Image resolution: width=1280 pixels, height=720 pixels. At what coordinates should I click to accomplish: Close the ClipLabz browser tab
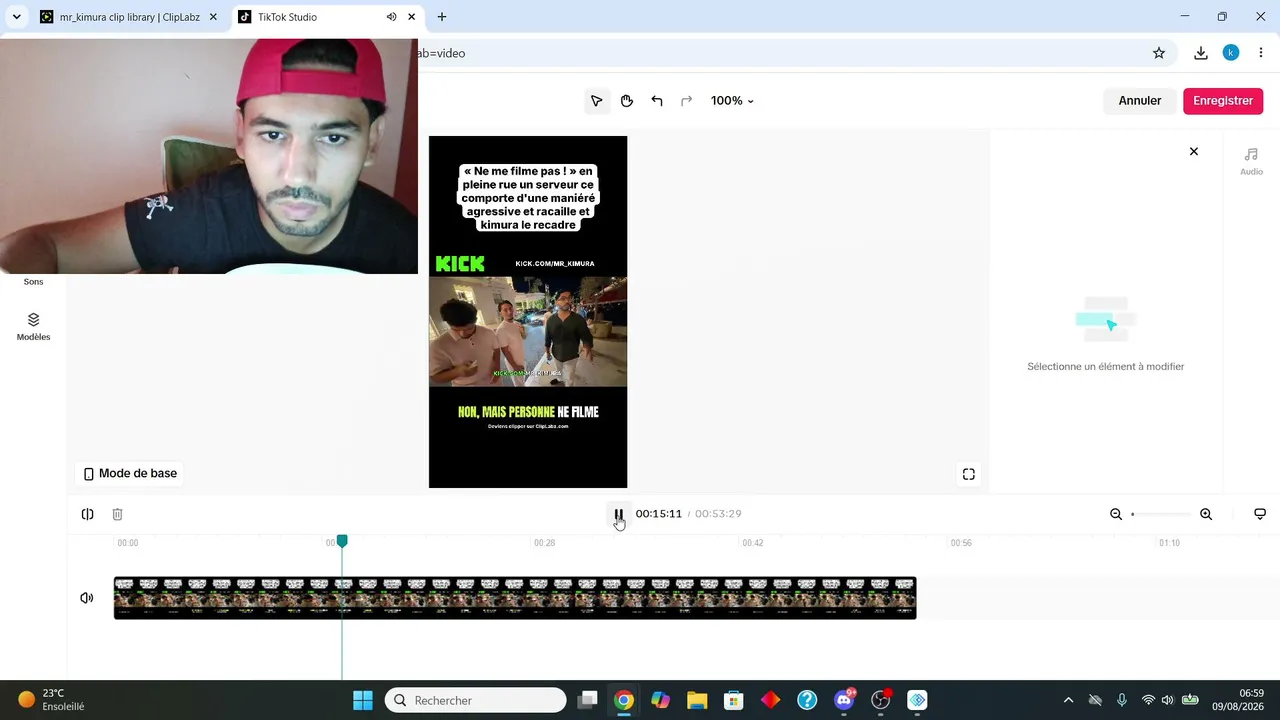[x=213, y=17]
